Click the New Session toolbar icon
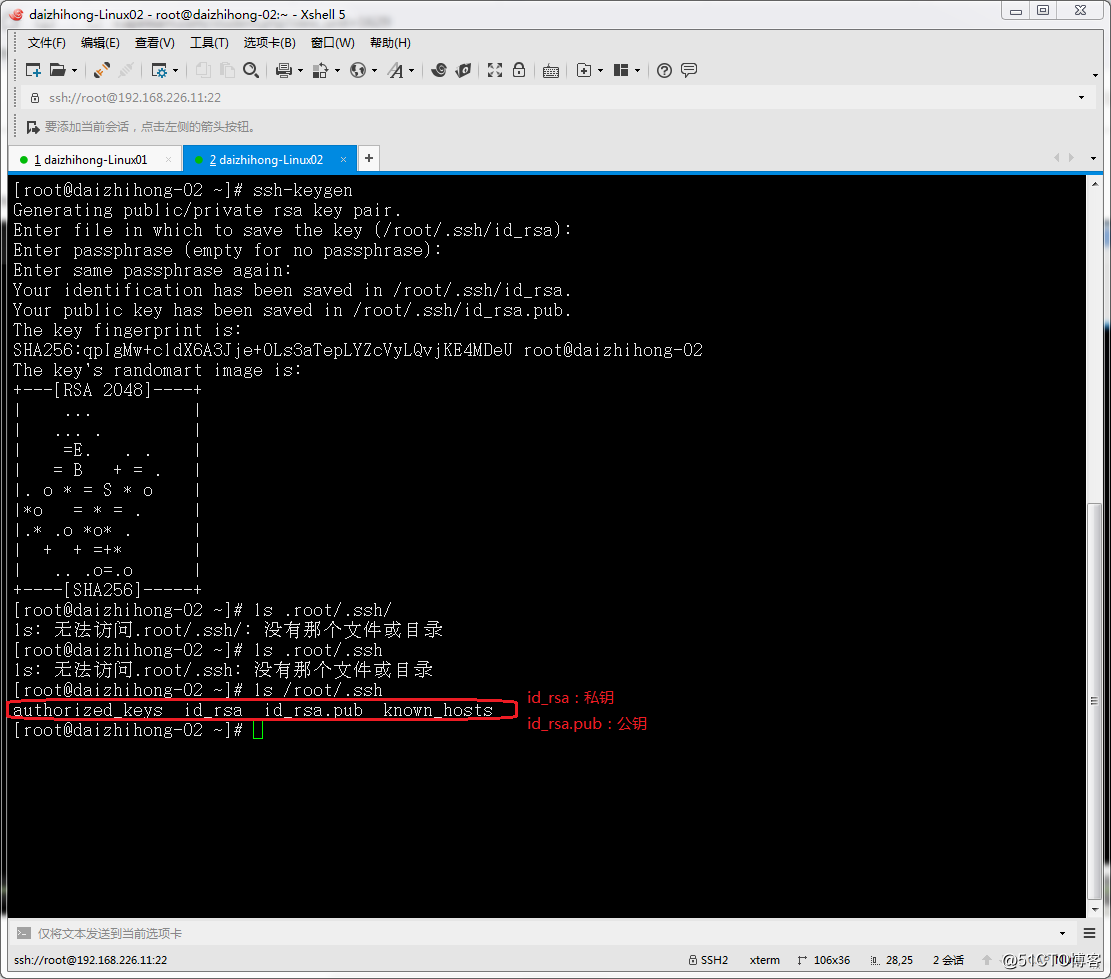The height and width of the screenshot is (979, 1111). (x=33, y=70)
